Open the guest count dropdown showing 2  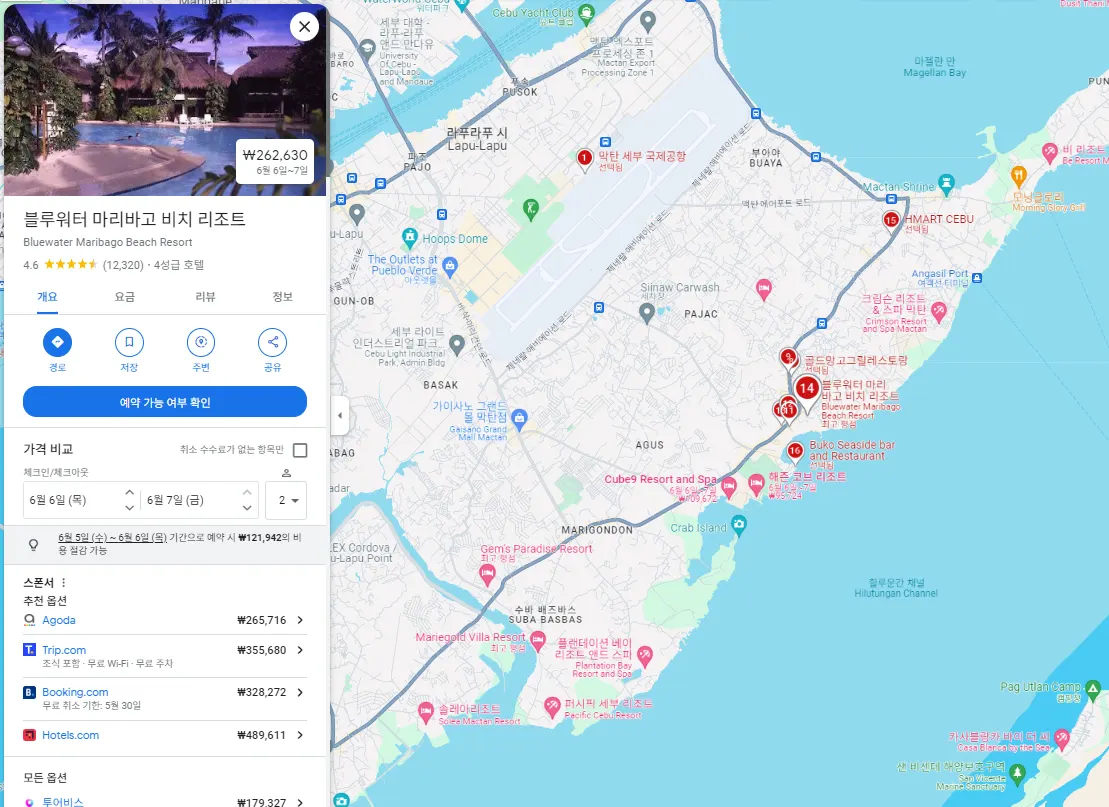point(286,500)
